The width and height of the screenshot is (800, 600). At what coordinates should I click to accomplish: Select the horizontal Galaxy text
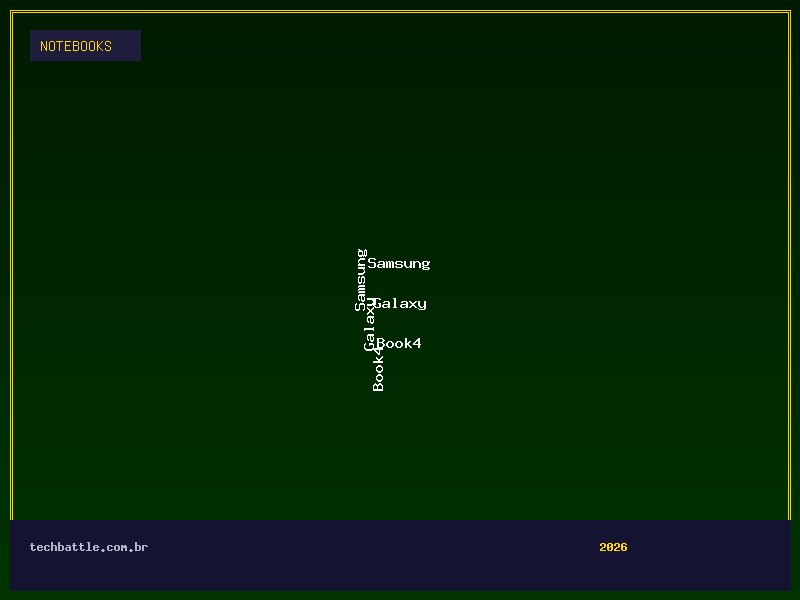(x=400, y=304)
